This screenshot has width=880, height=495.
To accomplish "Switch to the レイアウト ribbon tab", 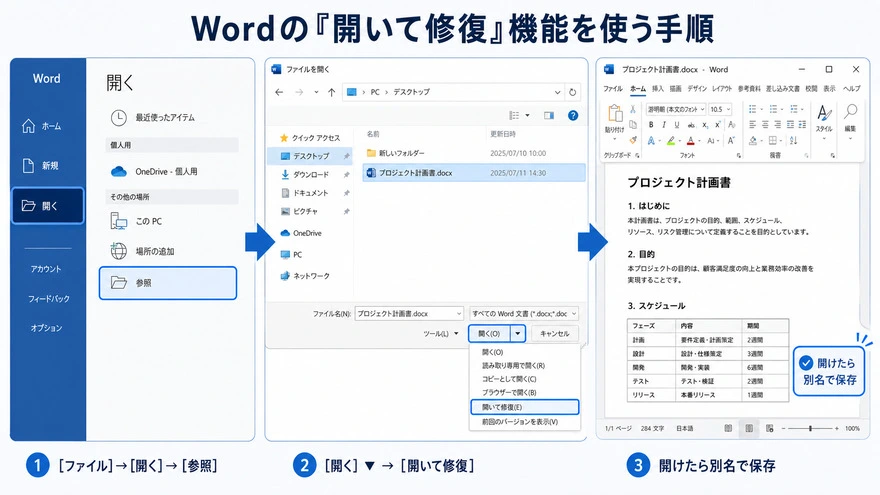I will (722, 89).
